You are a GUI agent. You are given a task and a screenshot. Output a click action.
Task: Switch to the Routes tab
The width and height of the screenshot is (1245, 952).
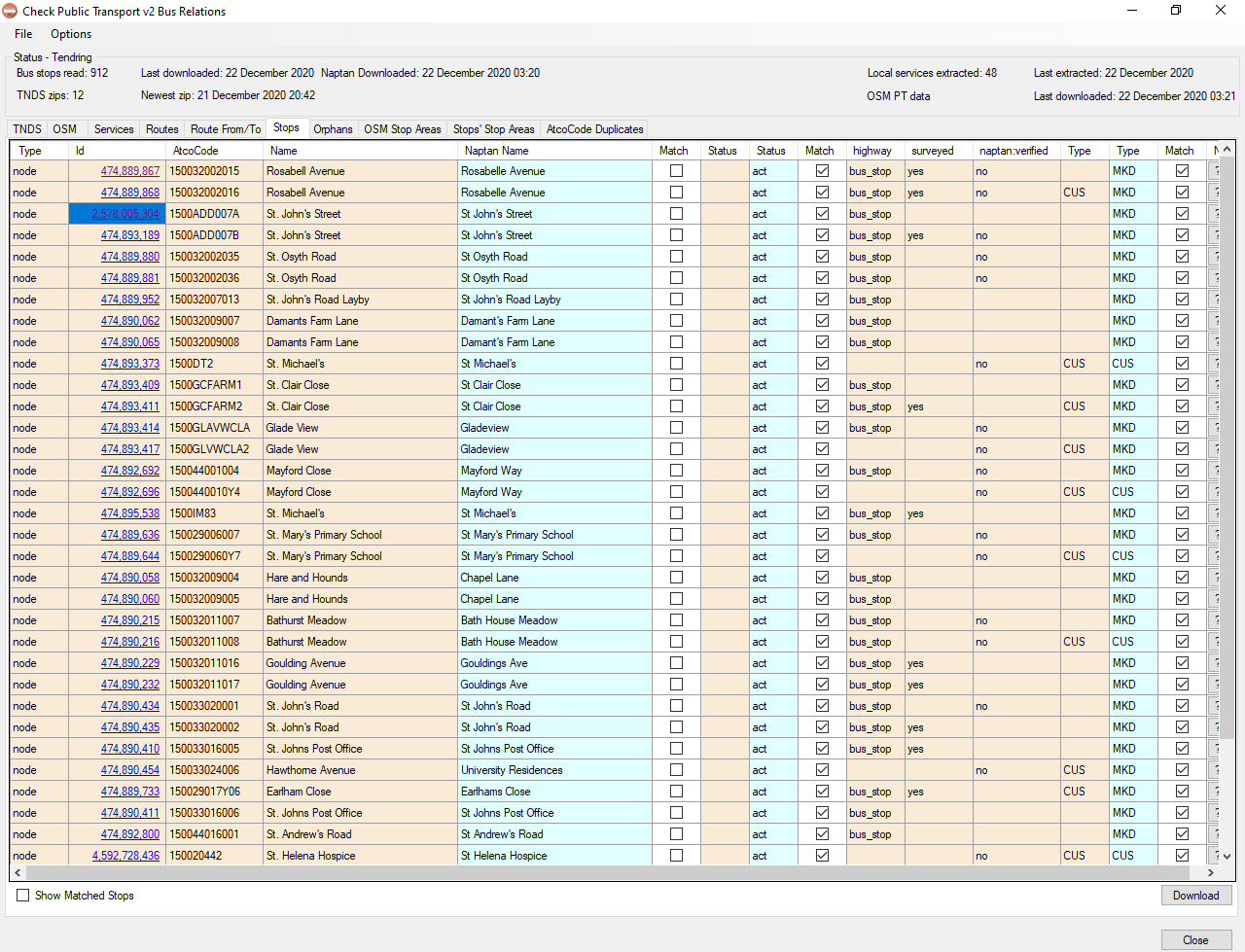pyautogui.click(x=162, y=129)
